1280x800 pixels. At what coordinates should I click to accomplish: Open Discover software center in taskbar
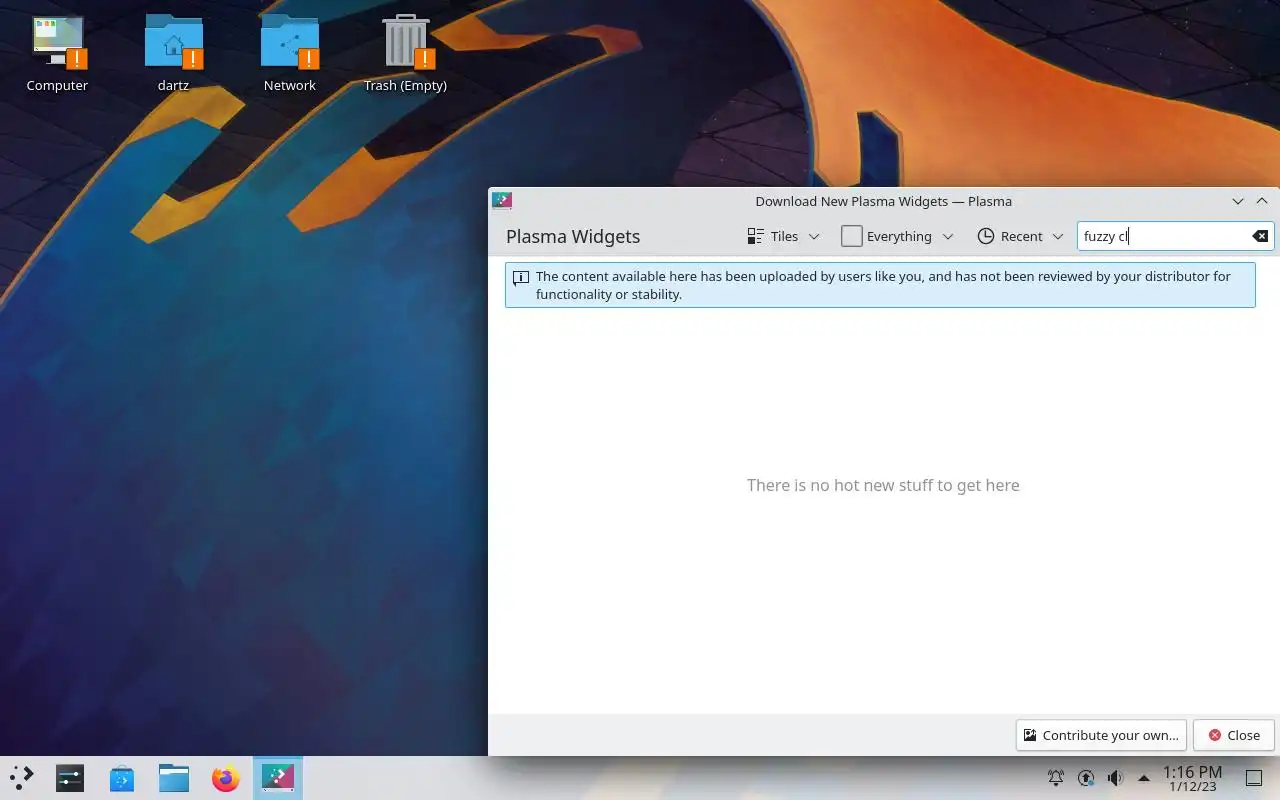pos(122,777)
